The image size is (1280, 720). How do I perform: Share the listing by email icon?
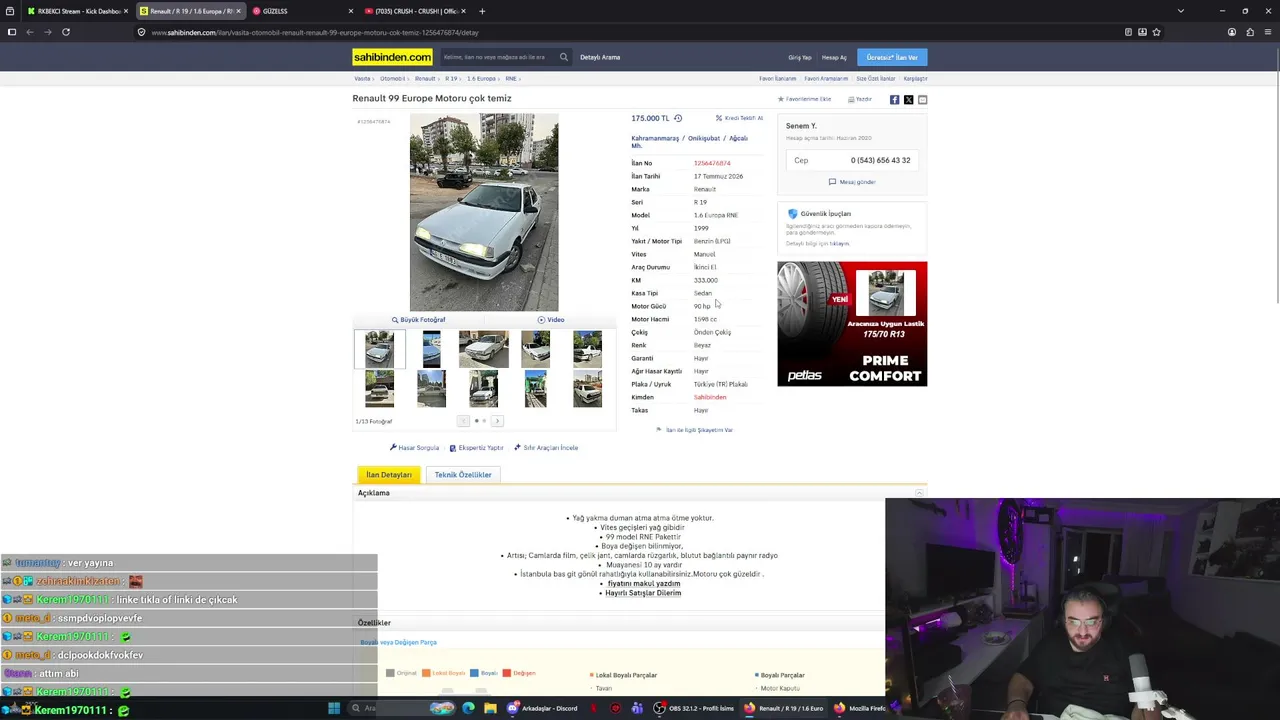click(x=922, y=100)
